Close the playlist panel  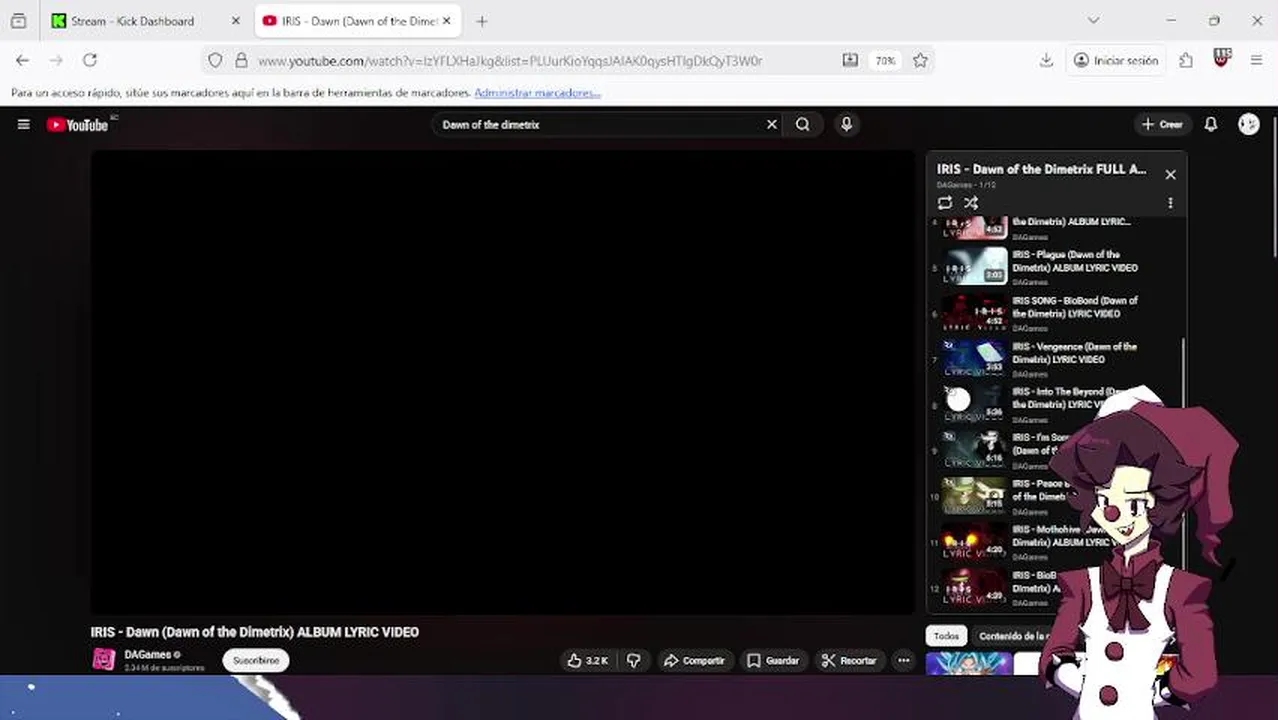tap(1170, 175)
